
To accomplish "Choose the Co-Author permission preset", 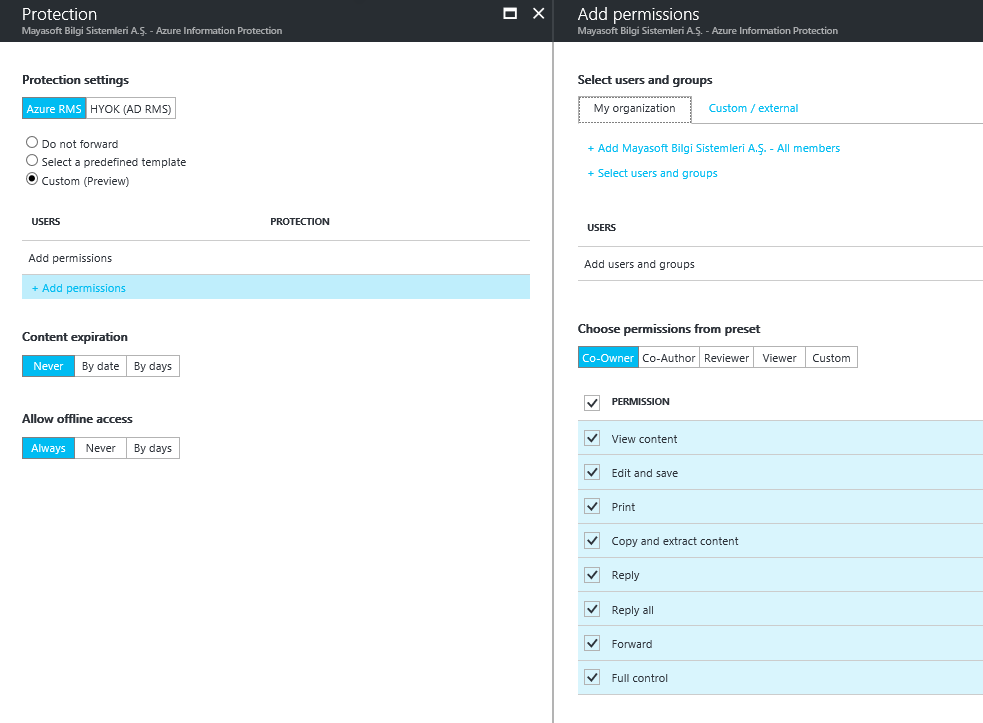I will pos(669,357).
